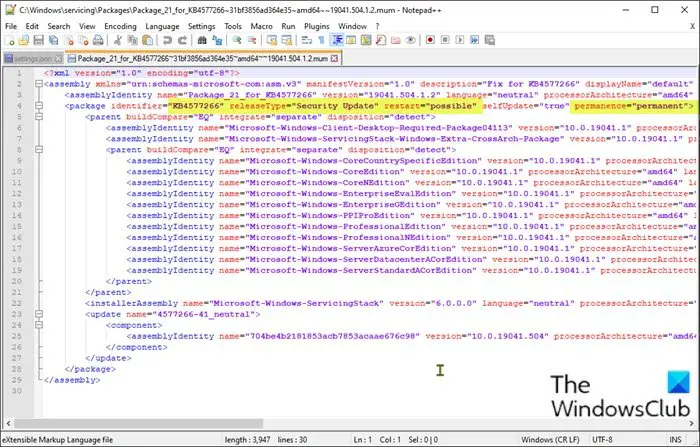Image resolution: width=700 pixels, height=447 pixels.
Task: Collapse the component node on line 24
Action: point(39,325)
